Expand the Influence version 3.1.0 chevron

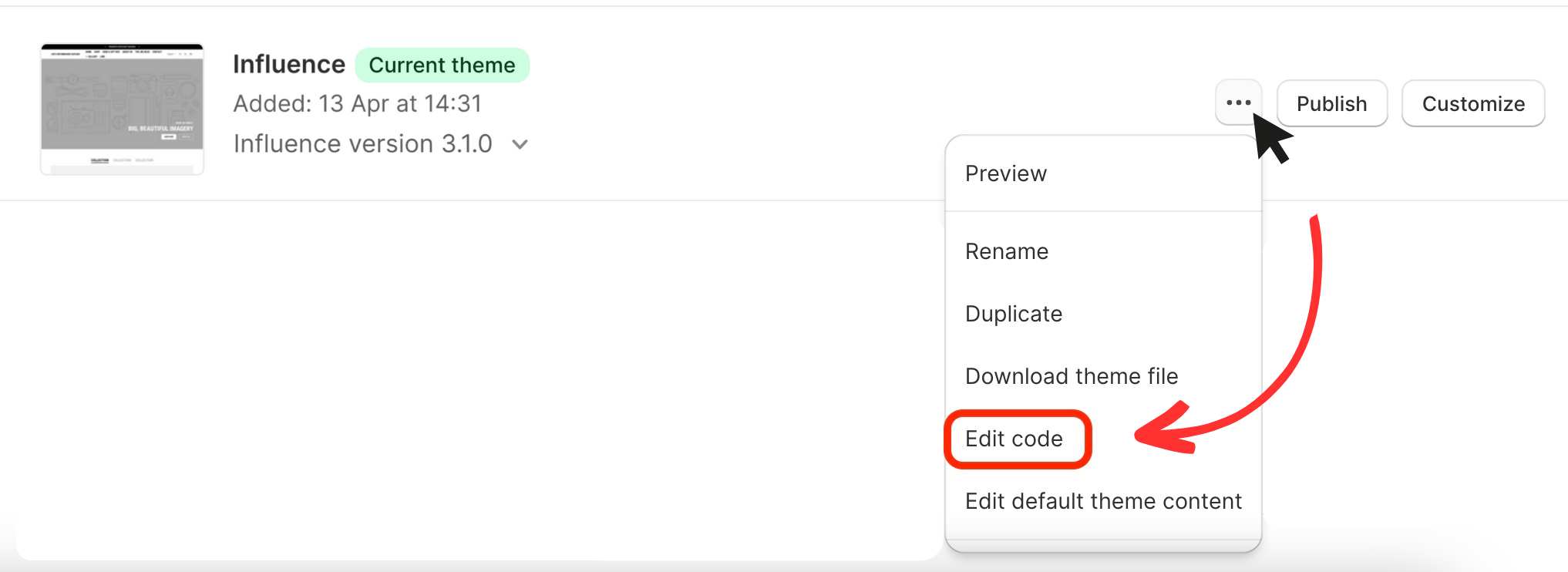click(520, 144)
